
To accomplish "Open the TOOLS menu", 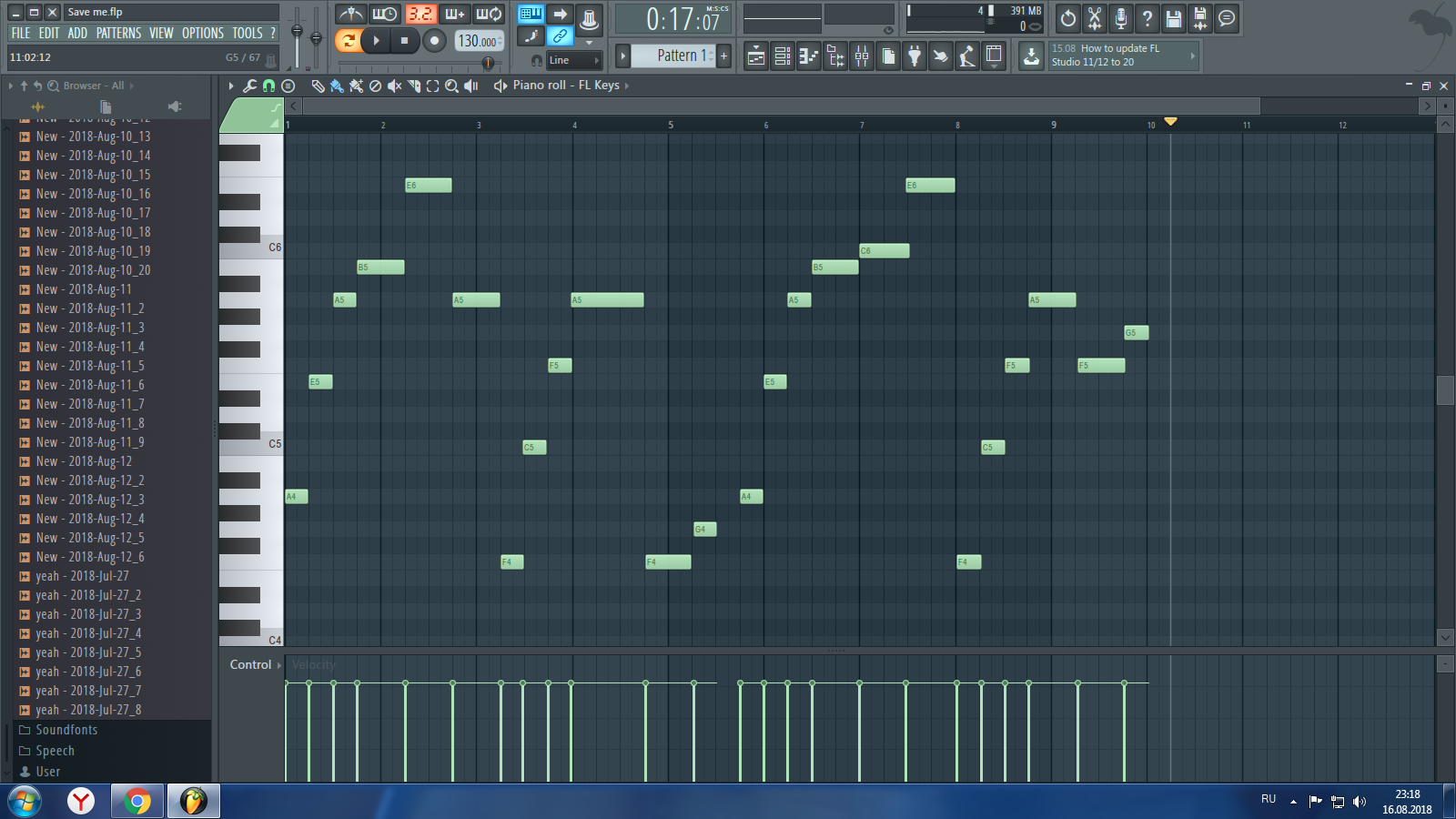I will [x=247, y=33].
